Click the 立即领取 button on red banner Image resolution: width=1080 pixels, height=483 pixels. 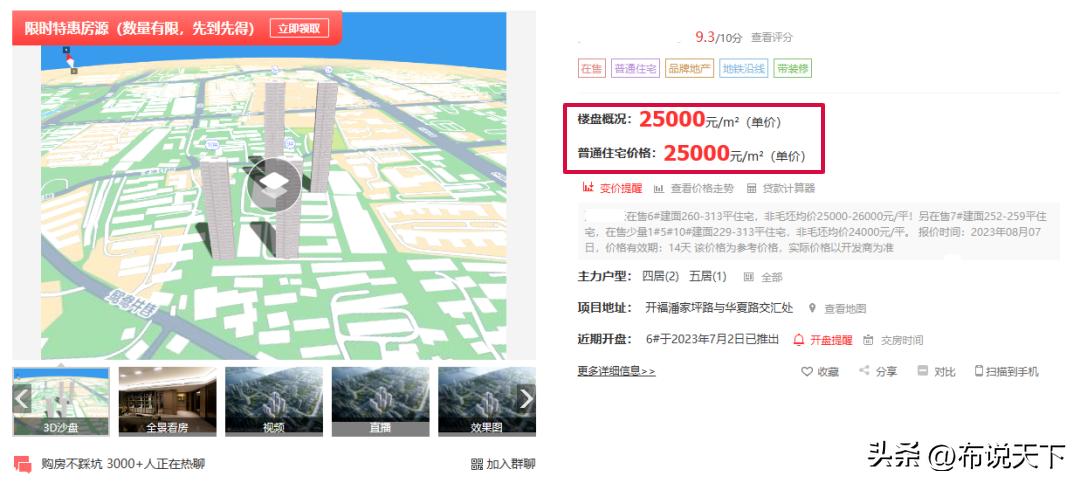click(x=299, y=28)
